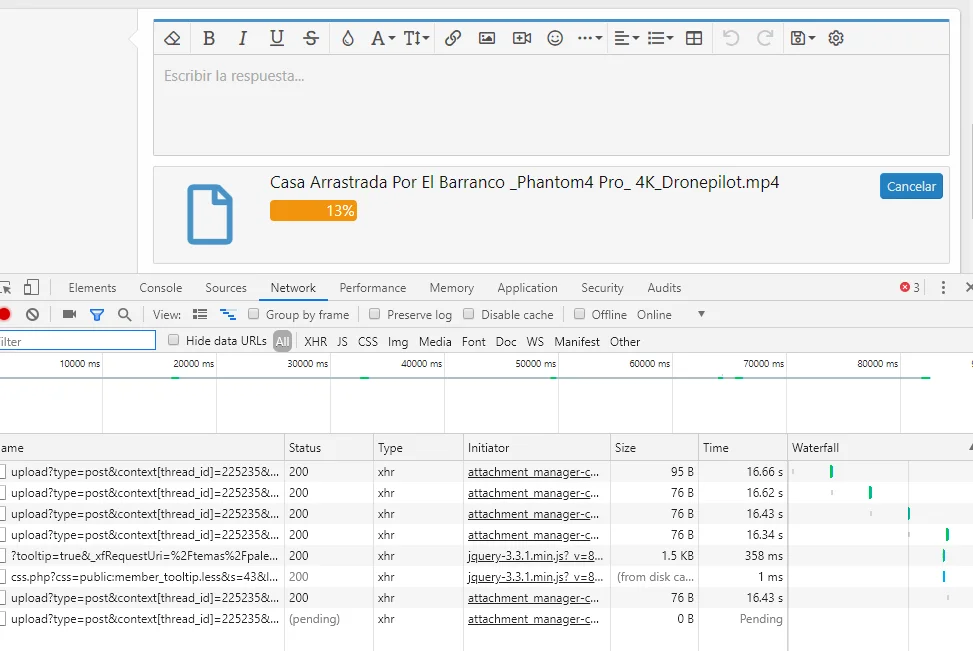
Task: Click the orange 13% upload progress bar
Action: tap(313, 211)
